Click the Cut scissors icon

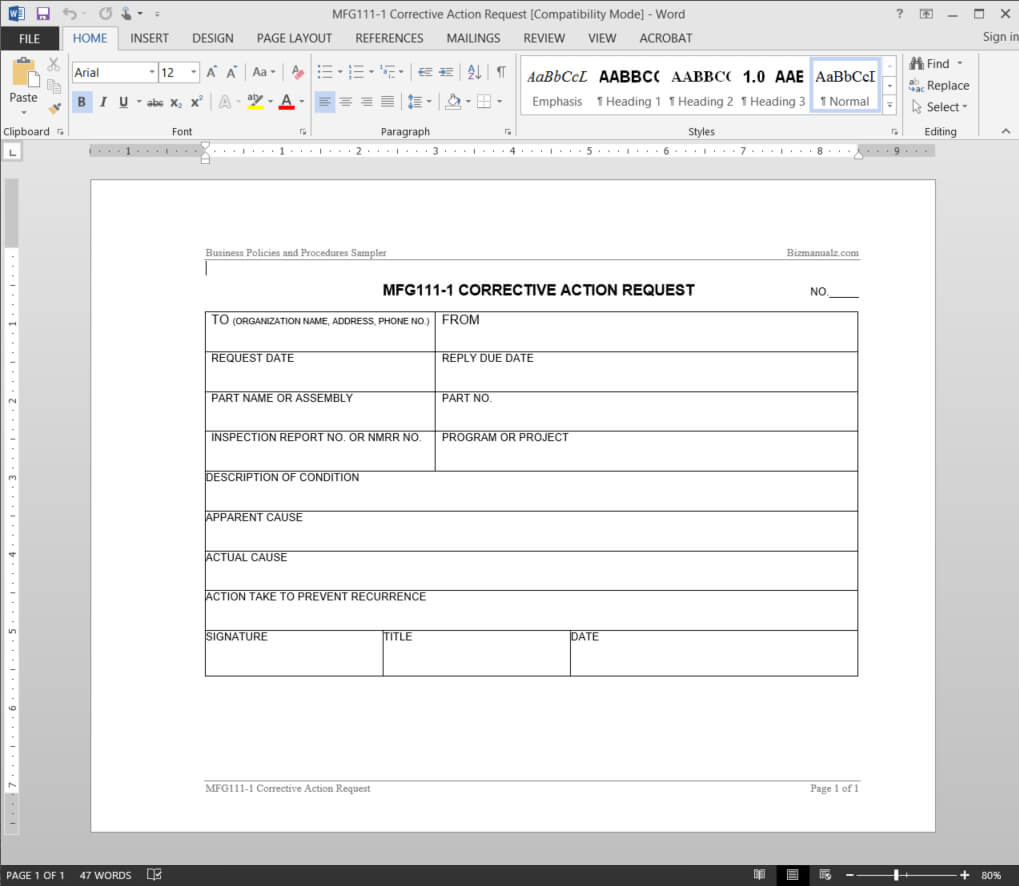tap(53, 64)
